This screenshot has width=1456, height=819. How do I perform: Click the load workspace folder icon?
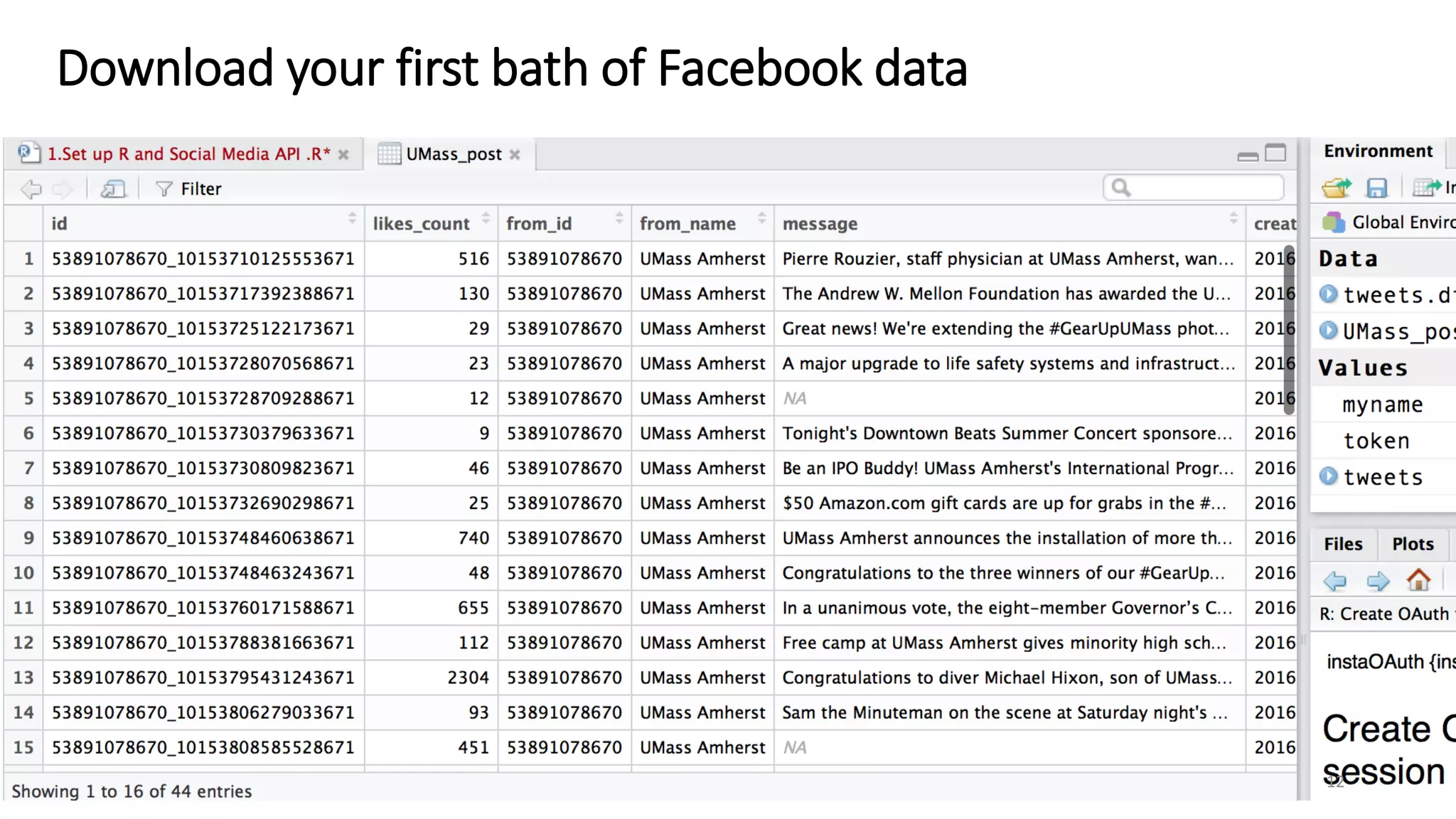pos(1337,188)
